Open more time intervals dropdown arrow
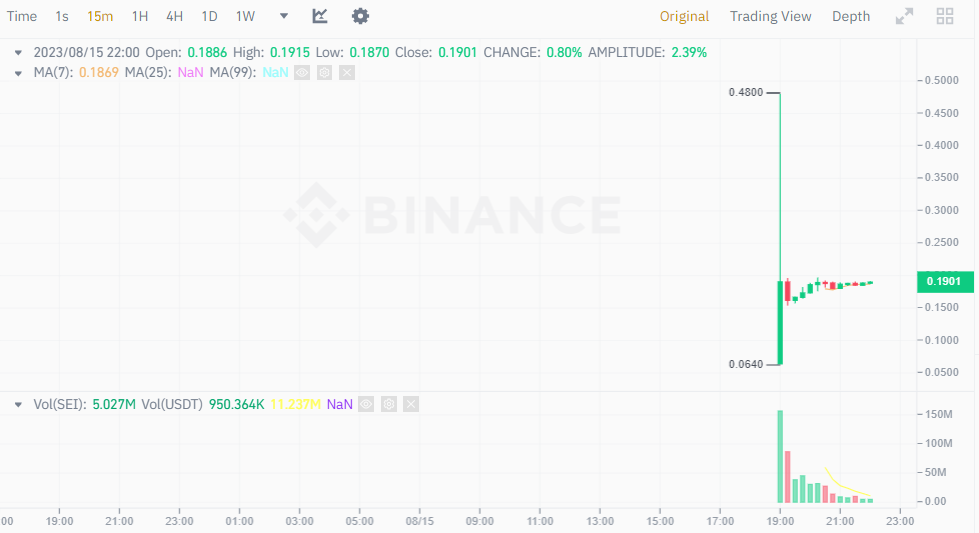Image resolution: width=979 pixels, height=533 pixels. click(283, 16)
